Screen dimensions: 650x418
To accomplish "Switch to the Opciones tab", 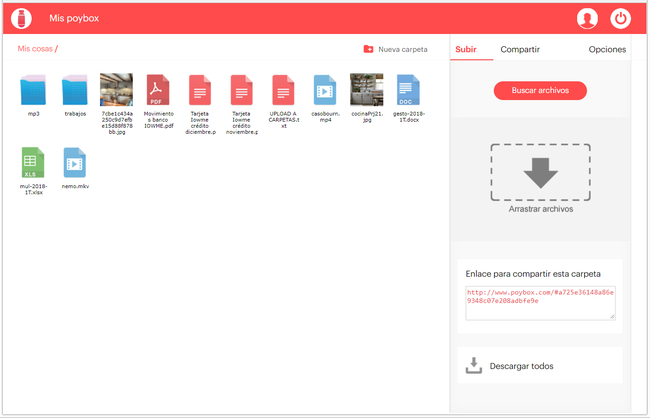I will (x=607, y=49).
